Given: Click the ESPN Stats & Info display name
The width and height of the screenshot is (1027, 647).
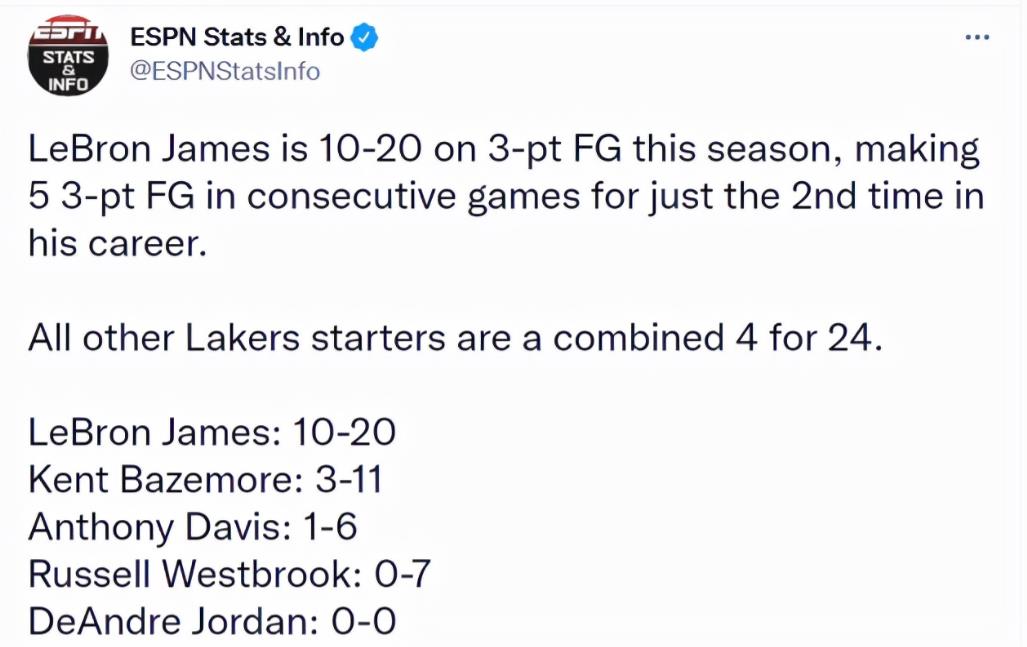Looking at the screenshot, I should click(x=237, y=37).
